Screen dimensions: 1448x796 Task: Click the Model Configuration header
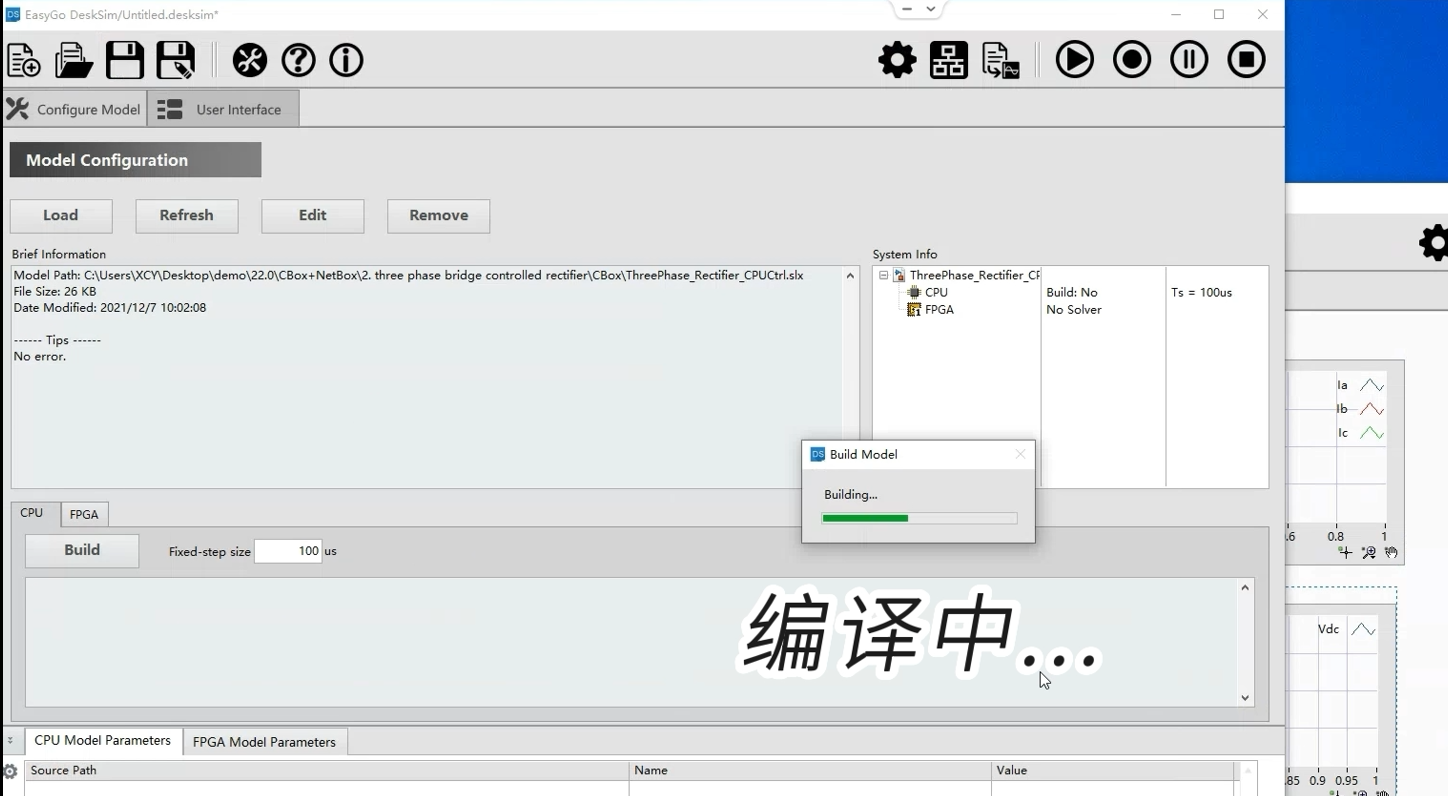(136, 160)
